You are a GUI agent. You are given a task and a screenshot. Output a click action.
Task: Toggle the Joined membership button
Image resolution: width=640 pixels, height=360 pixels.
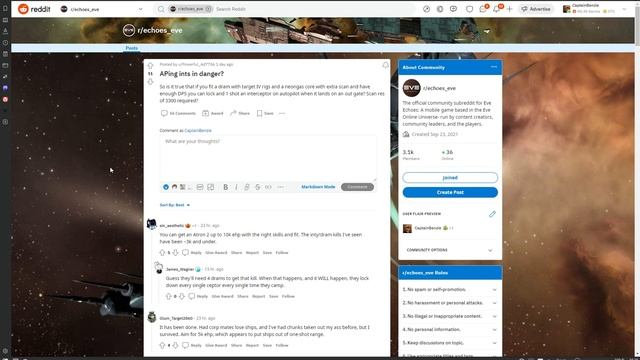(x=450, y=178)
